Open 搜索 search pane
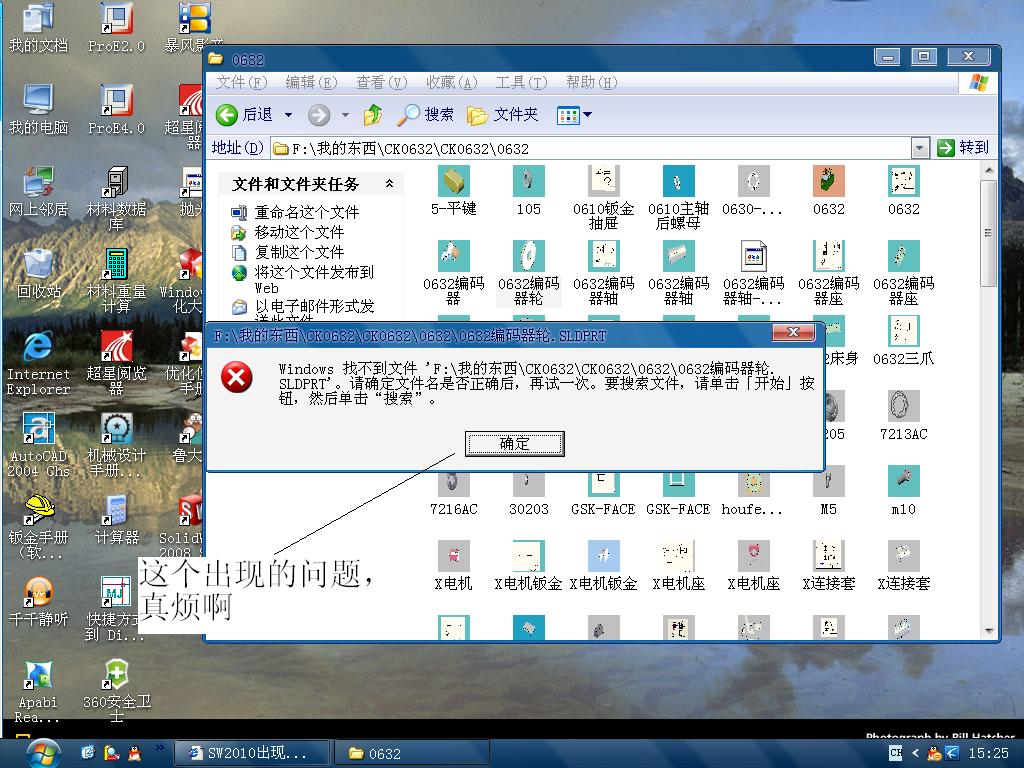Image resolution: width=1024 pixels, height=768 pixels. pyautogui.click(x=425, y=115)
